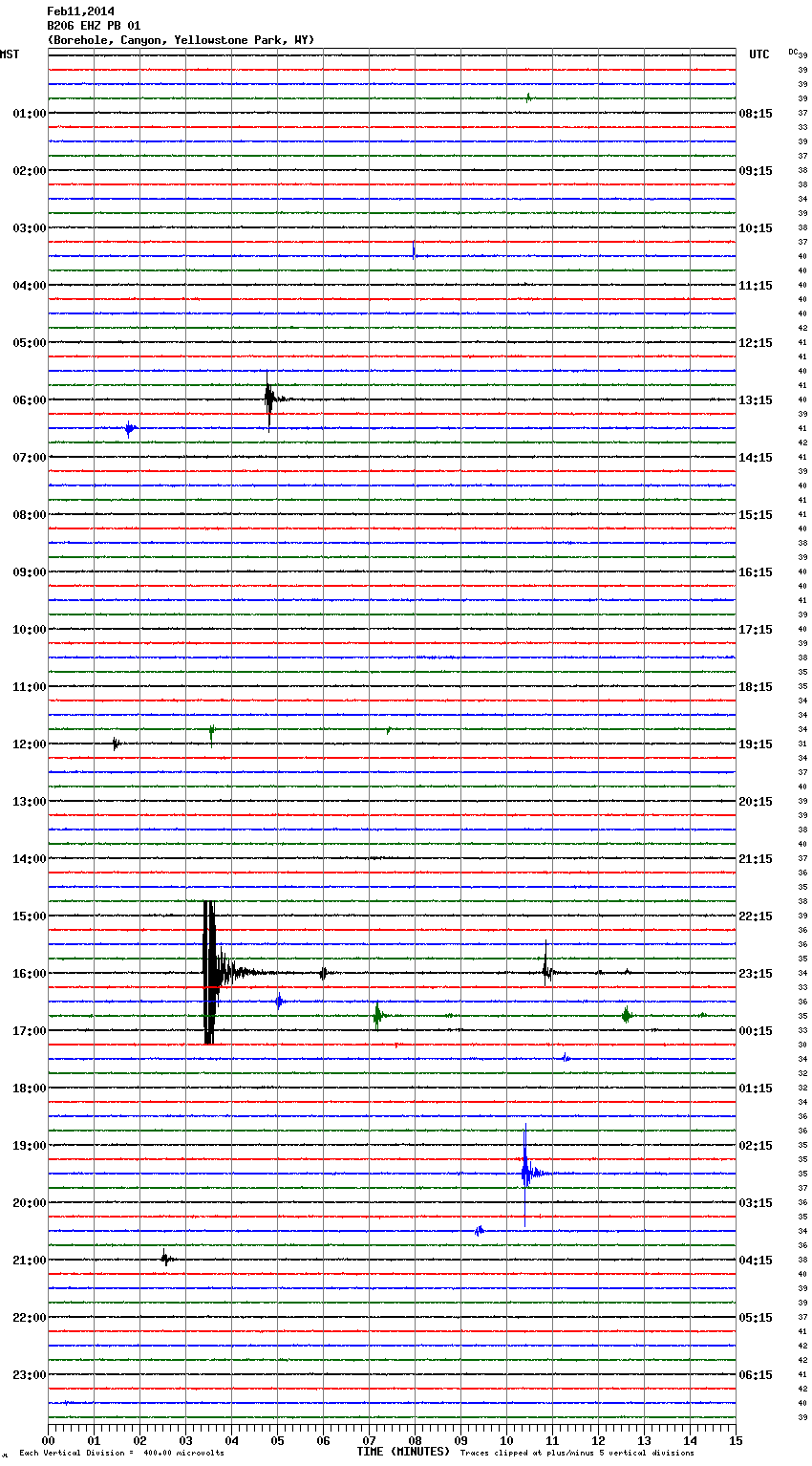Click the date heading Feb11,2014
Viewport: 812px width, 1466px height.
(x=80, y=11)
